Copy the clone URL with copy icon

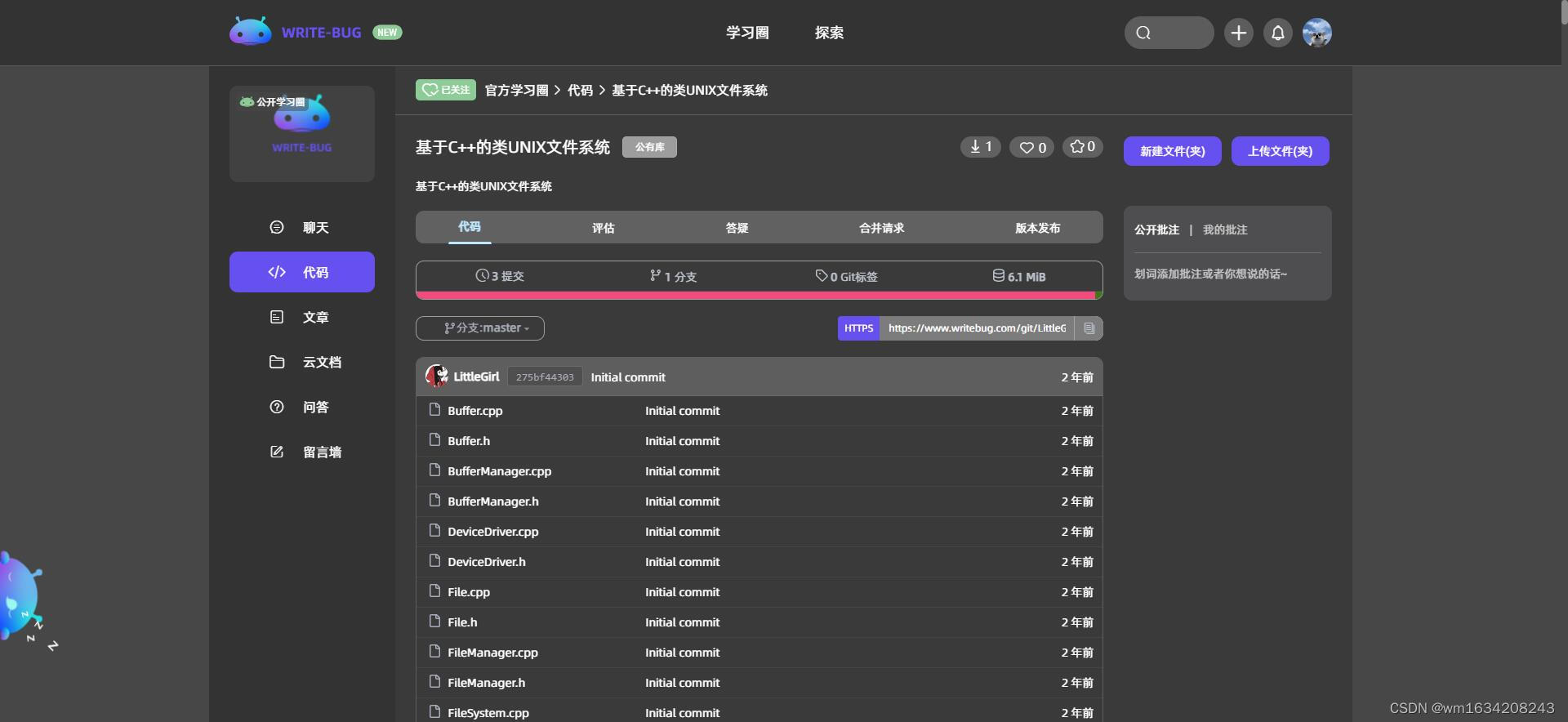click(x=1089, y=328)
